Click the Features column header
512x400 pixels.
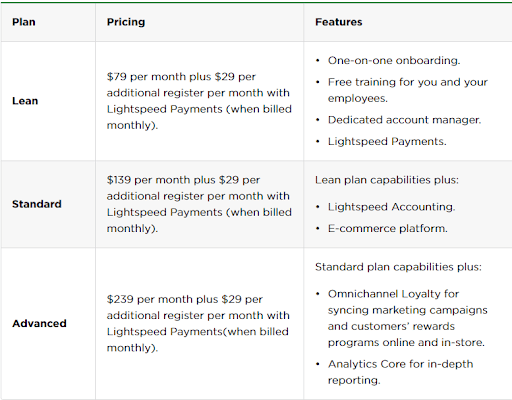click(x=339, y=22)
